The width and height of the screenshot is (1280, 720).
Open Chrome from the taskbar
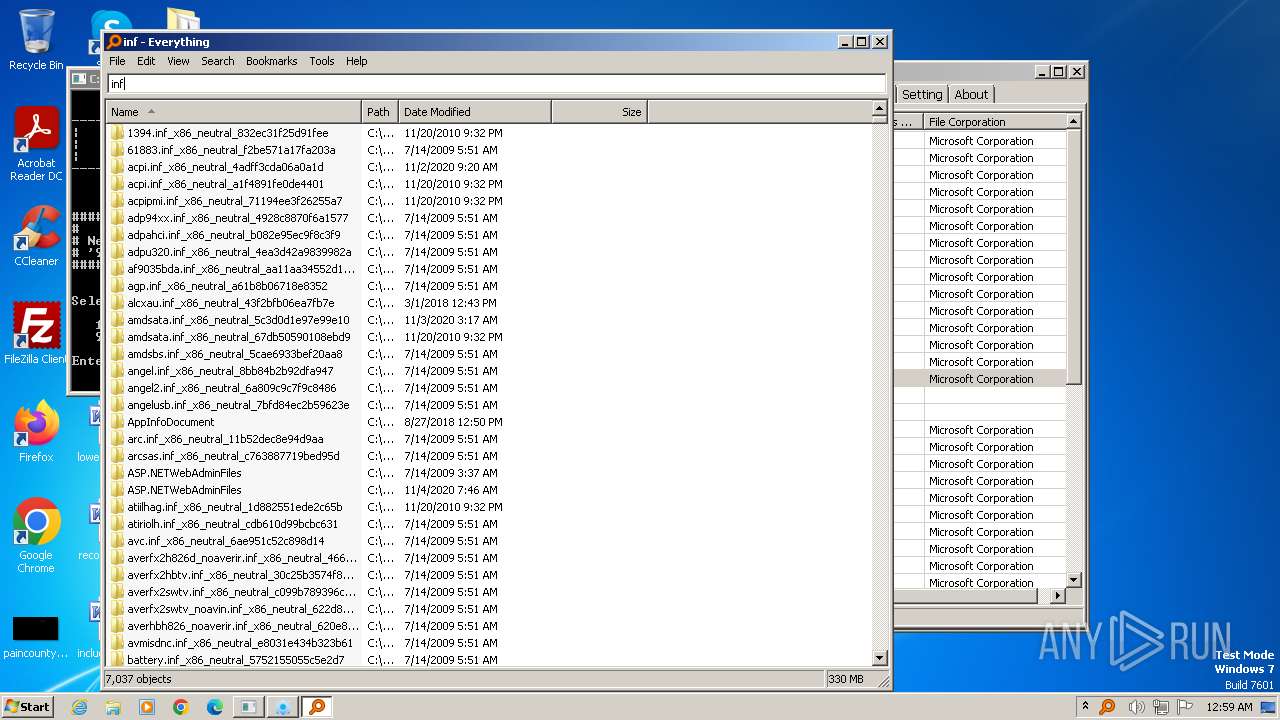(x=181, y=707)
